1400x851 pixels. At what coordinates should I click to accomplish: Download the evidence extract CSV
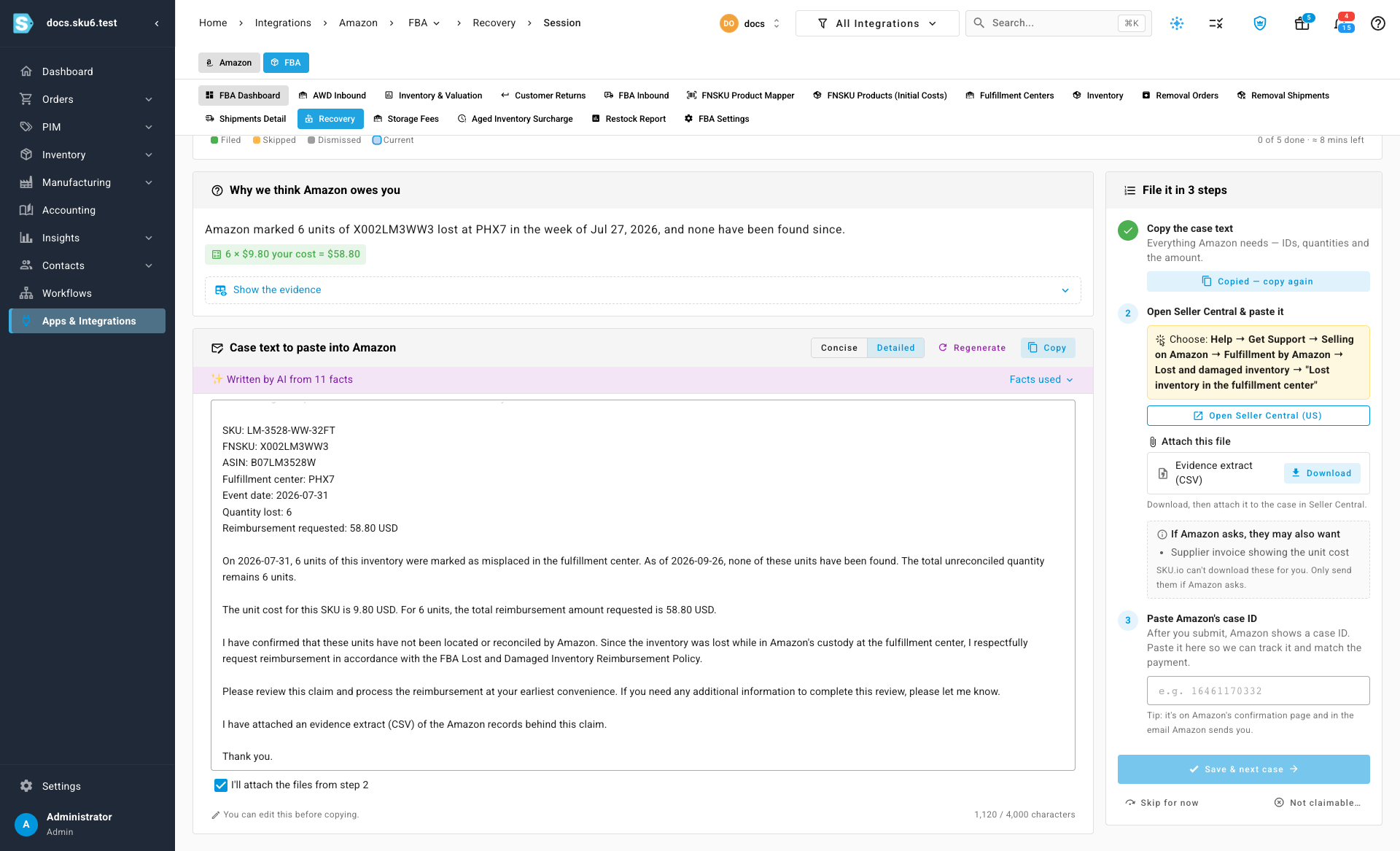pyautogui.click(x=1322, y=473)
